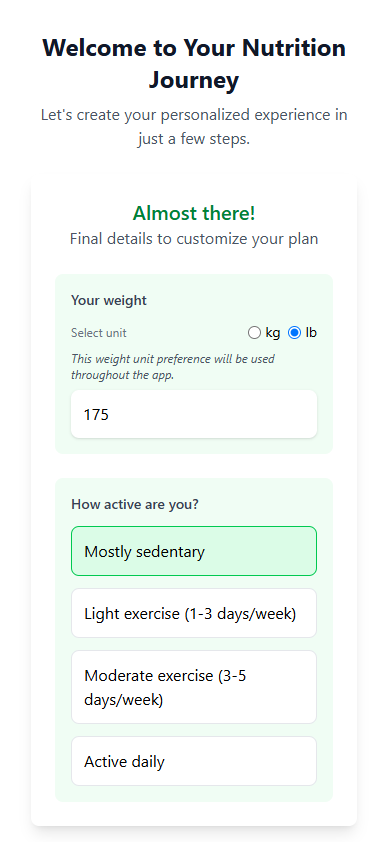Select the lb radio button

click(x=294, y=333)
